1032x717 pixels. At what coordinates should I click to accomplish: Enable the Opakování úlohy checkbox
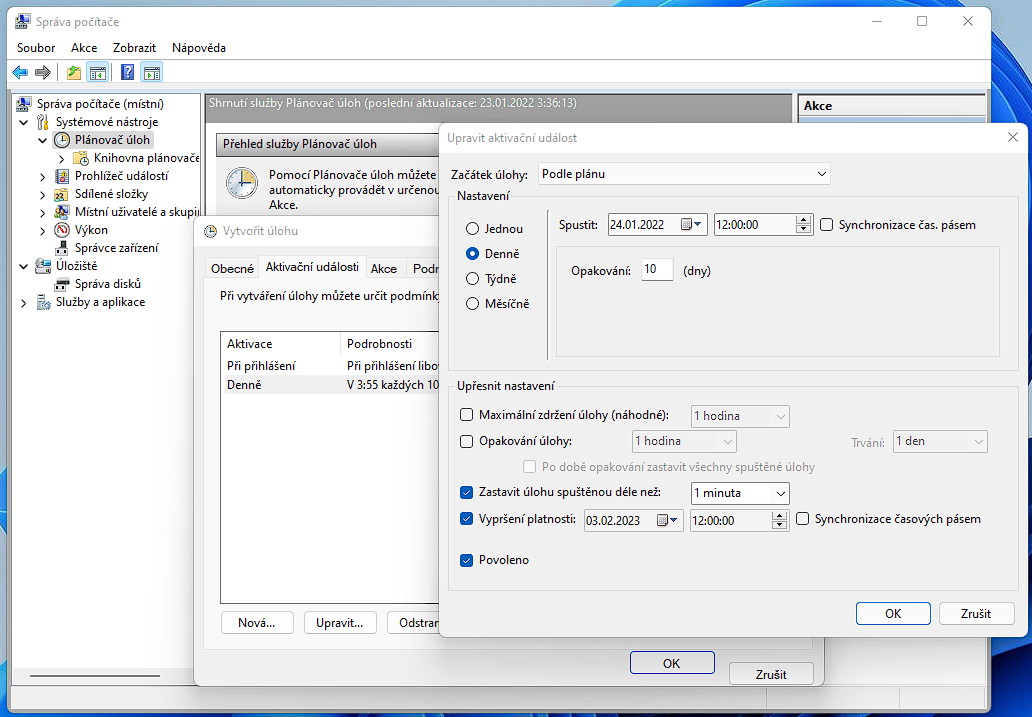tap(466, 441)
